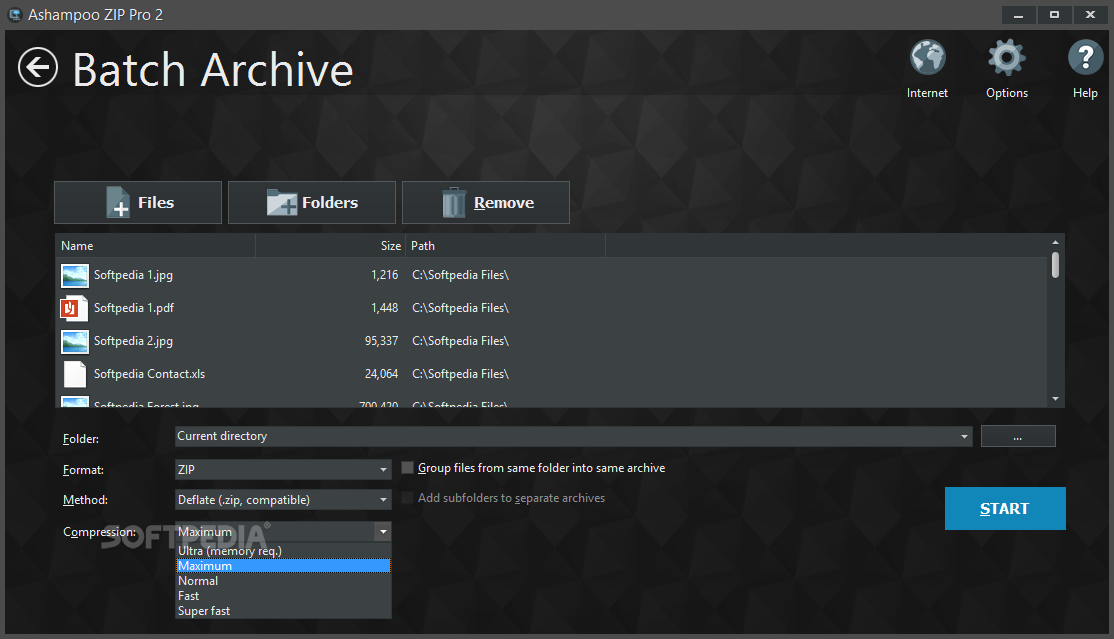This screenshot has height=639, width=1114.
Task: Click the Ashampoo app icon in title bar
Action: tap(15, 14)
